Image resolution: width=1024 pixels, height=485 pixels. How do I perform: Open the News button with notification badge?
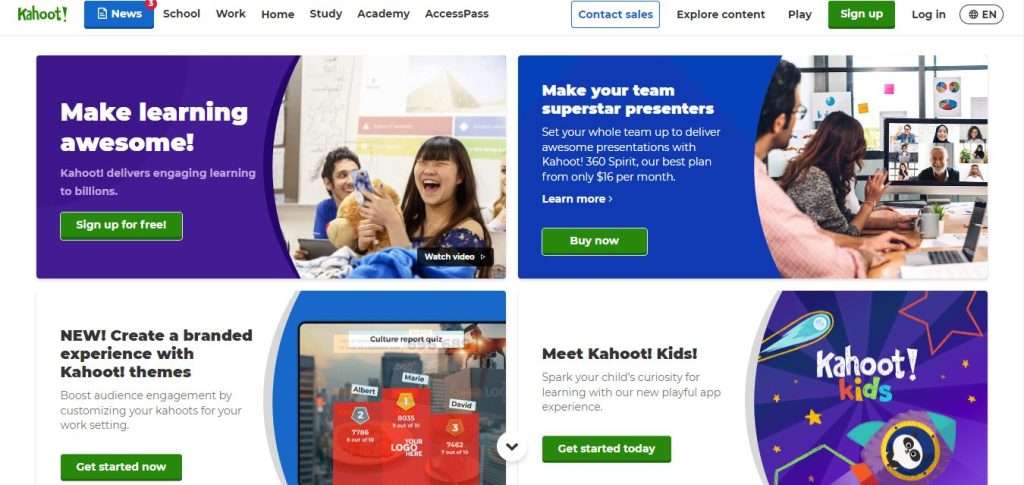click(x=119, y=14)
